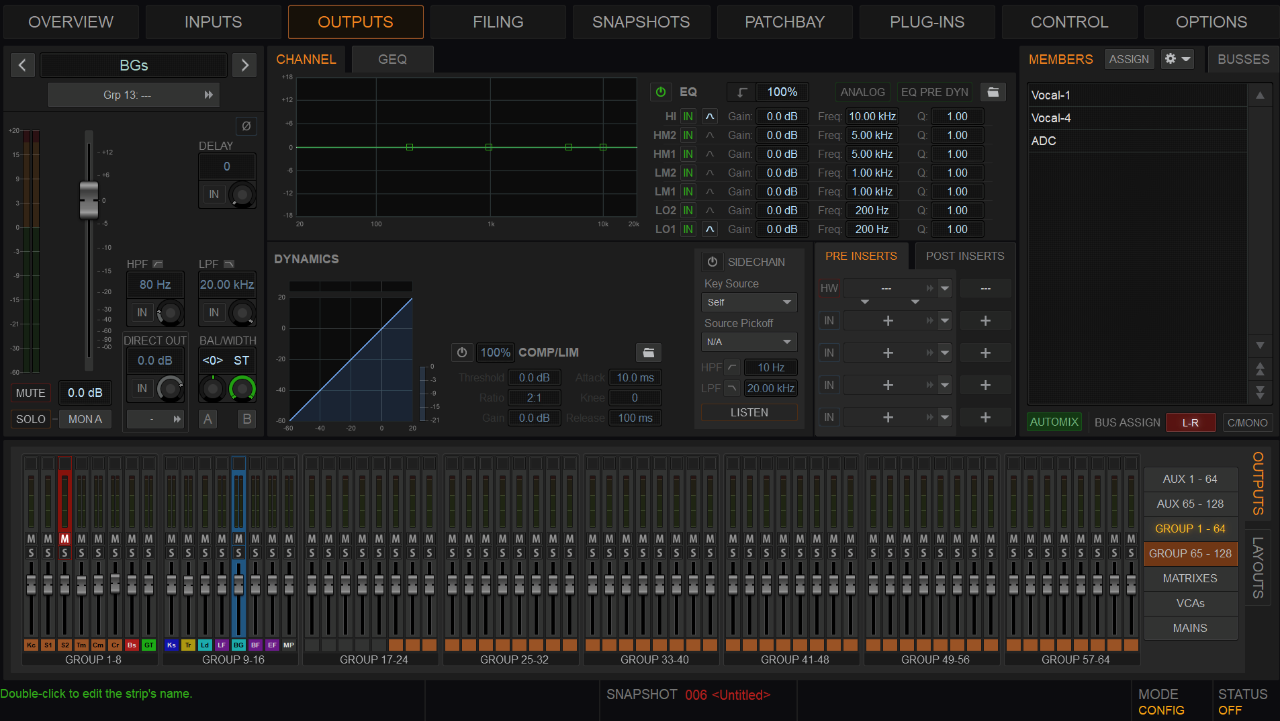This screenshot has width=1280, height=721.
Task: Open the GEQ tab
Action: click(392, 59)
